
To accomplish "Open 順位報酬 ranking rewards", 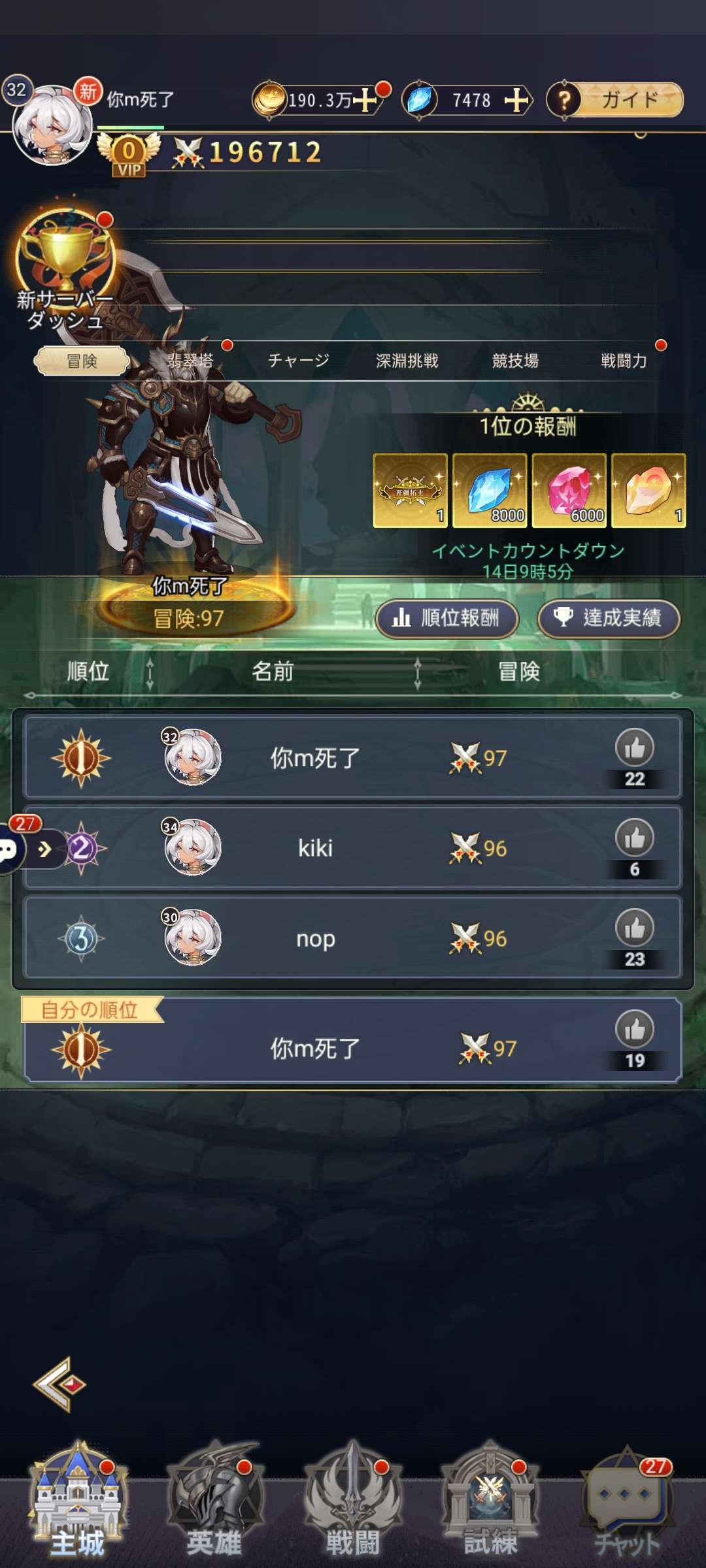I will (447, 618).
